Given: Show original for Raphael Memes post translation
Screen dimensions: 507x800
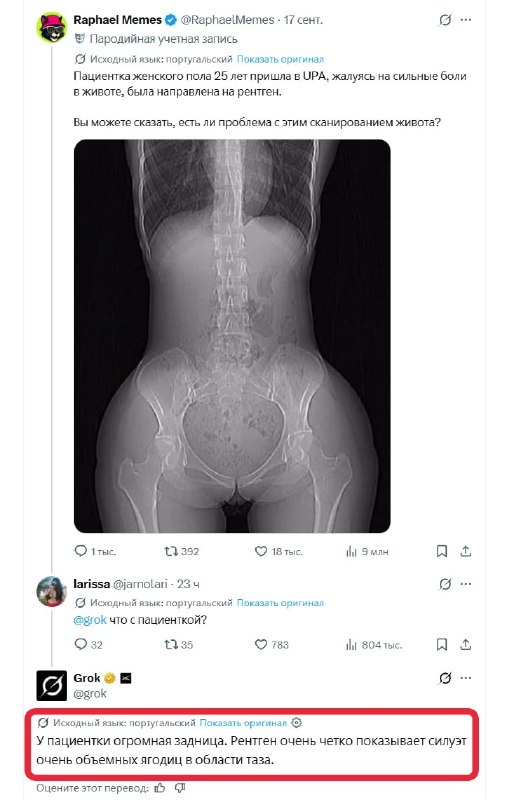Looking at the screenshot, I should coord(280,59).
